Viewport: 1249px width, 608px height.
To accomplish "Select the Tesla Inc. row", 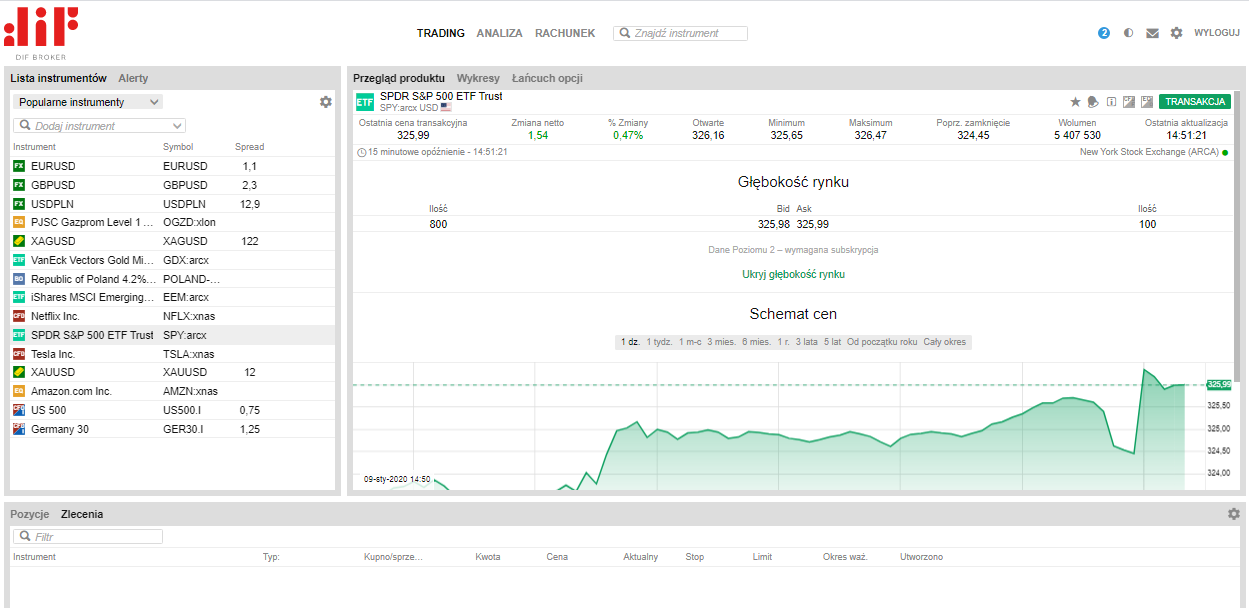I will (x=172, y=354).
